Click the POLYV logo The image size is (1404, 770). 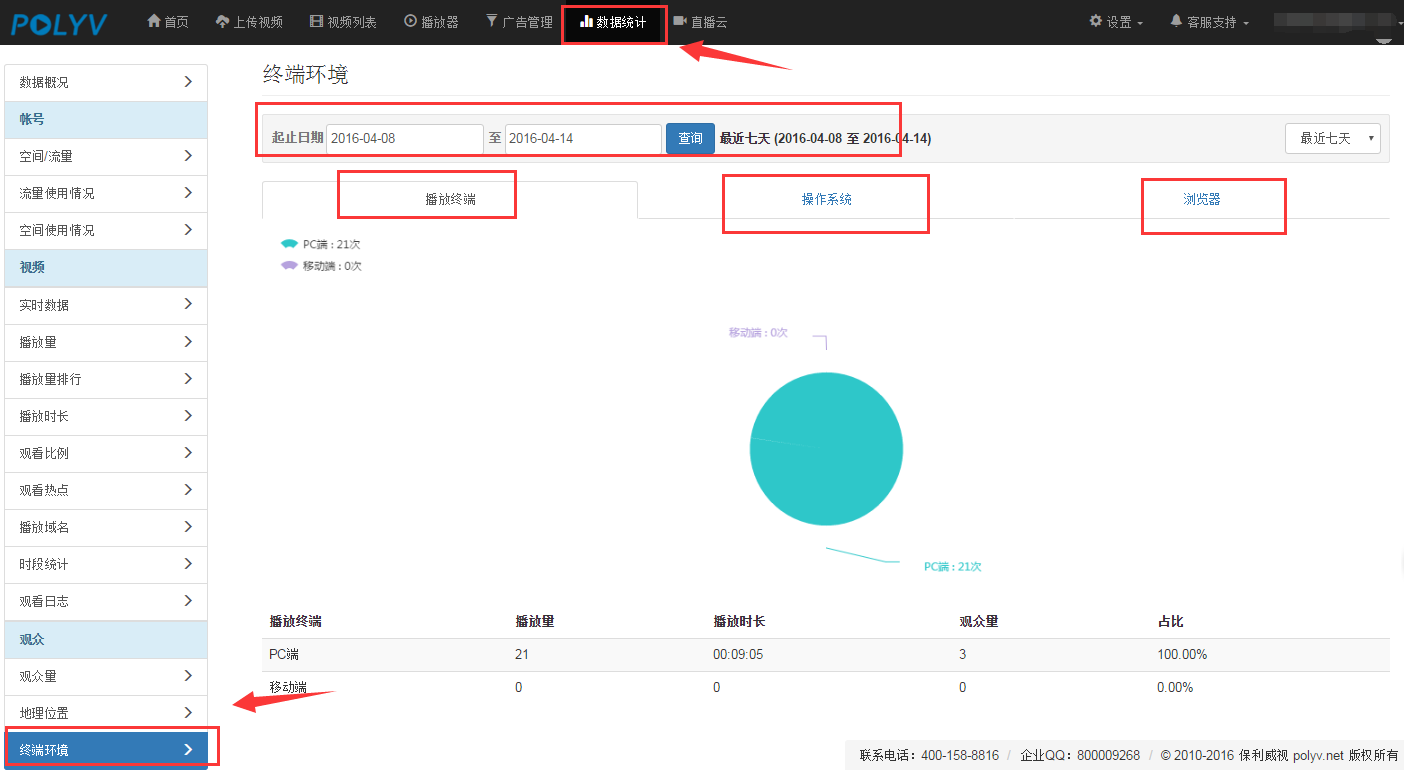click(x=59, y=23)
